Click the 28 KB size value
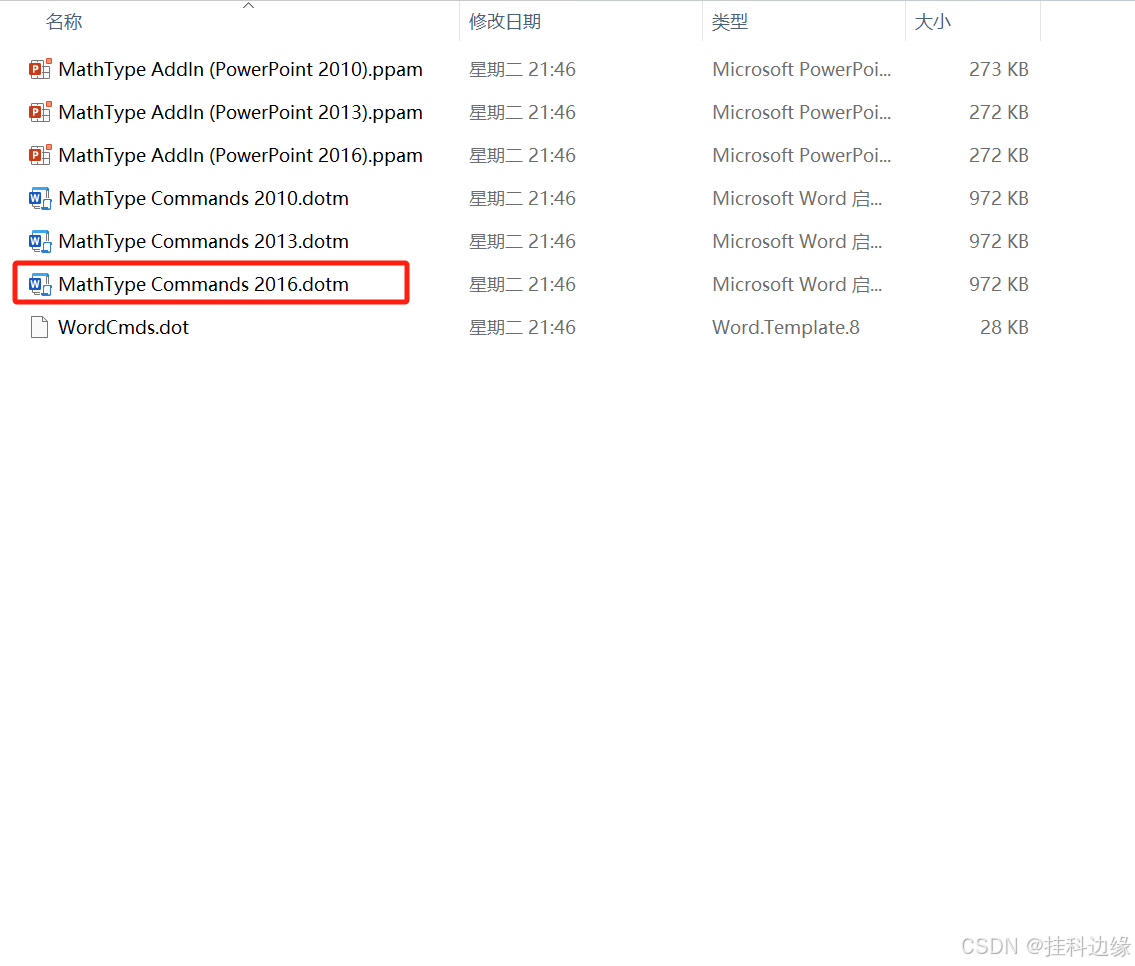The image size is (1135, 966). [1005, 327]
